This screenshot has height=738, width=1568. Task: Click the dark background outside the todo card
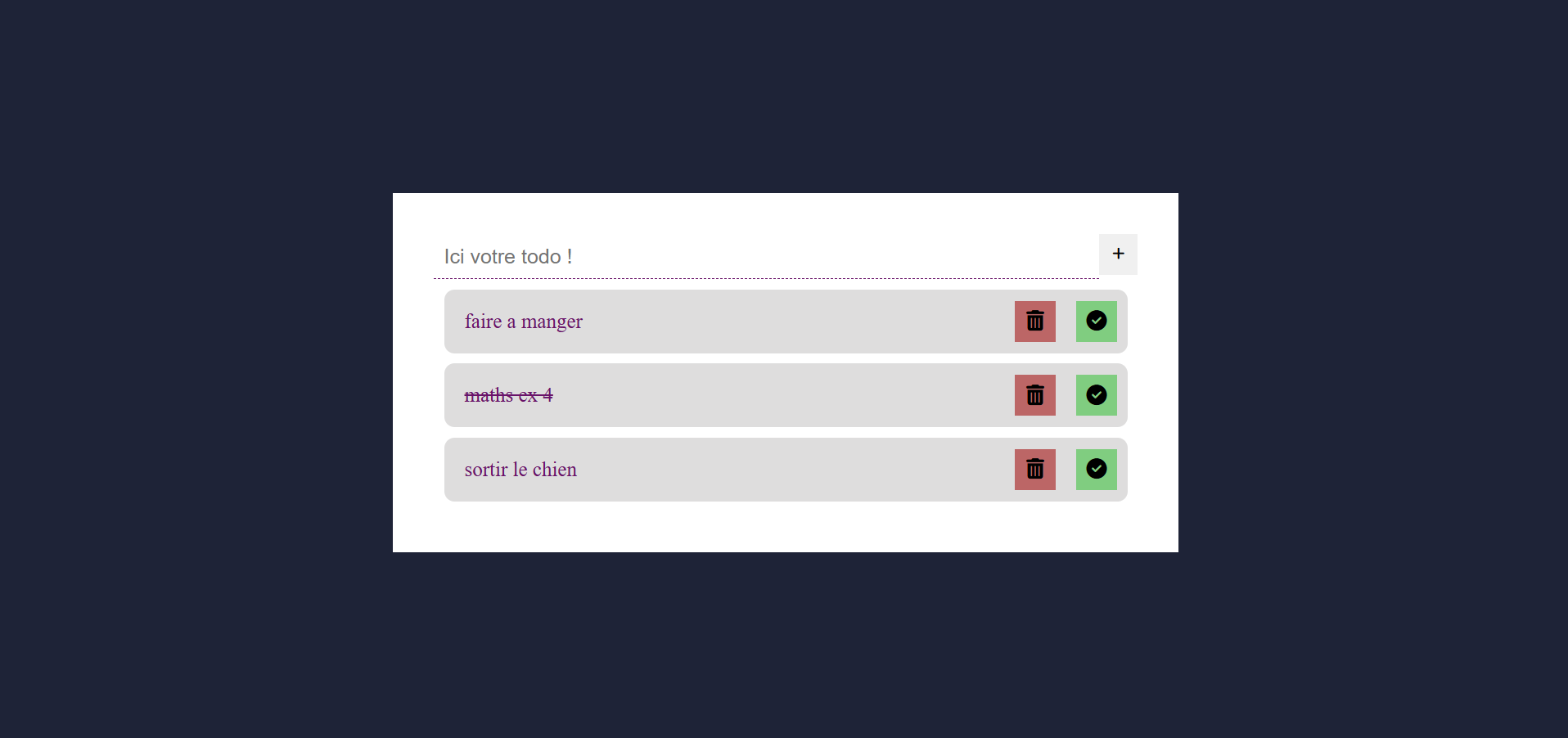[196, 368]
